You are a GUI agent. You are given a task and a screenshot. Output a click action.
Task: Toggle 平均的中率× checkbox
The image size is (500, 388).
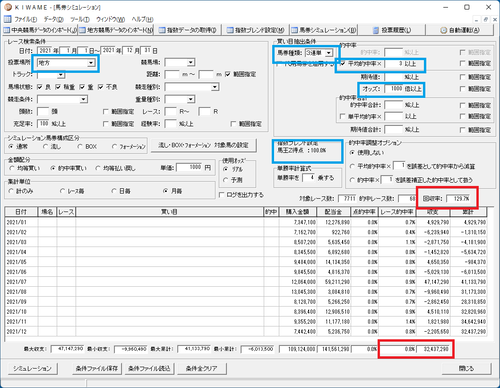tap(342, 63)
